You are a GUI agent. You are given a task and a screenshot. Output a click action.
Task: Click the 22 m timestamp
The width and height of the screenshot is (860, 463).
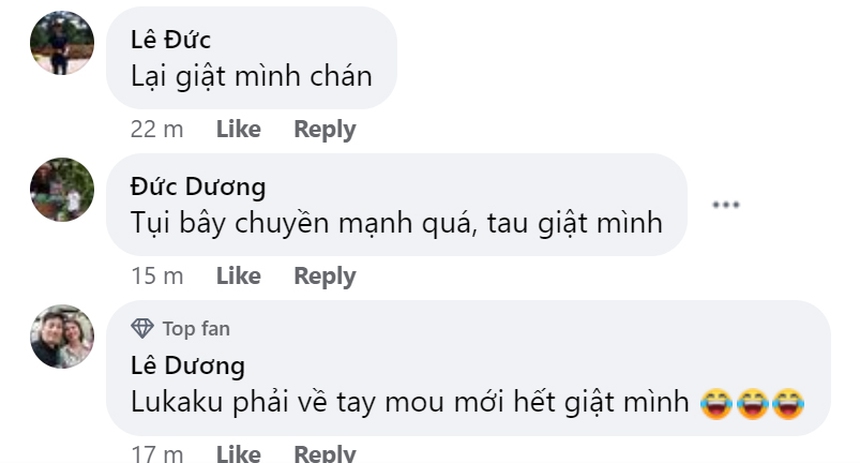(157, 129)
